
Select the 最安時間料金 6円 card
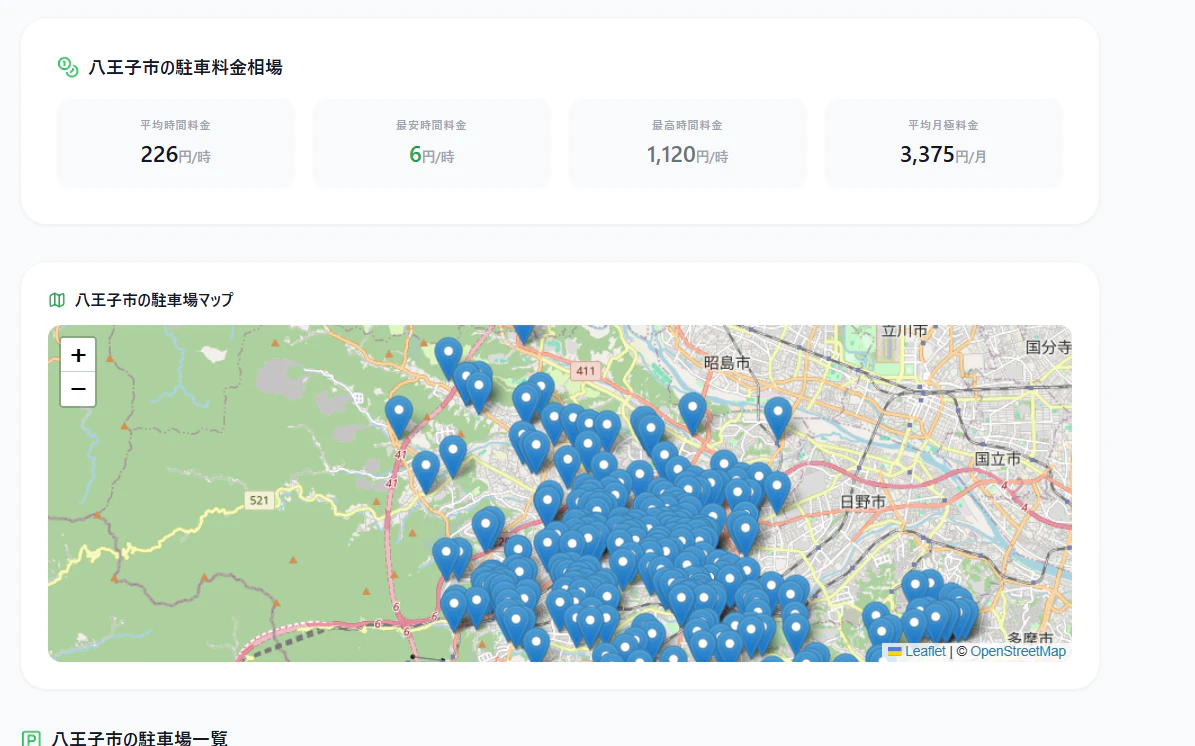tap(431, 142)
